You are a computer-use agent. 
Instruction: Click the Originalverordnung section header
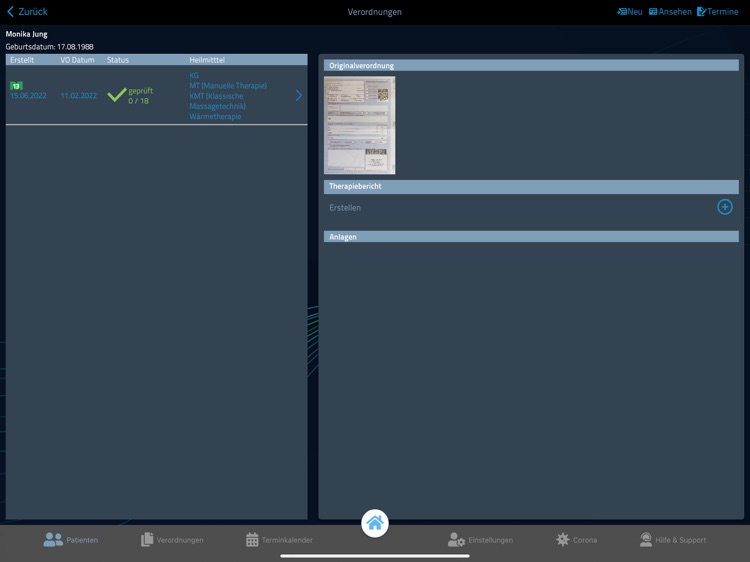pos(531,66)
